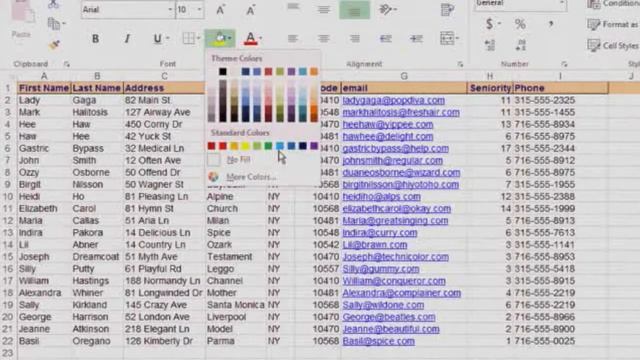Click the Copy icon in Clipboard group
This screenshot has width=640, height=360.
point(53,24)
